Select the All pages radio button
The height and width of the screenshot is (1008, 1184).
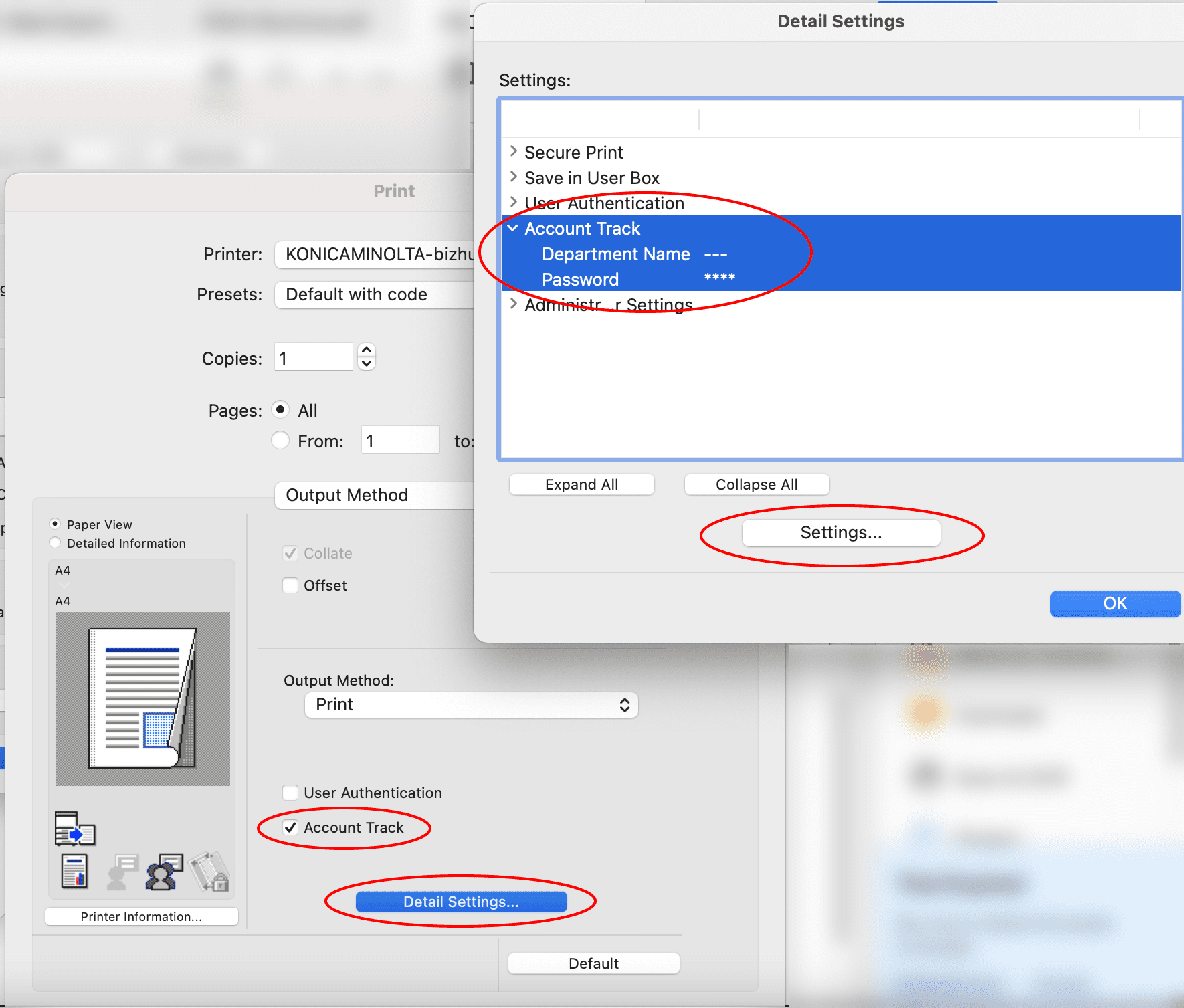point(280,409)
